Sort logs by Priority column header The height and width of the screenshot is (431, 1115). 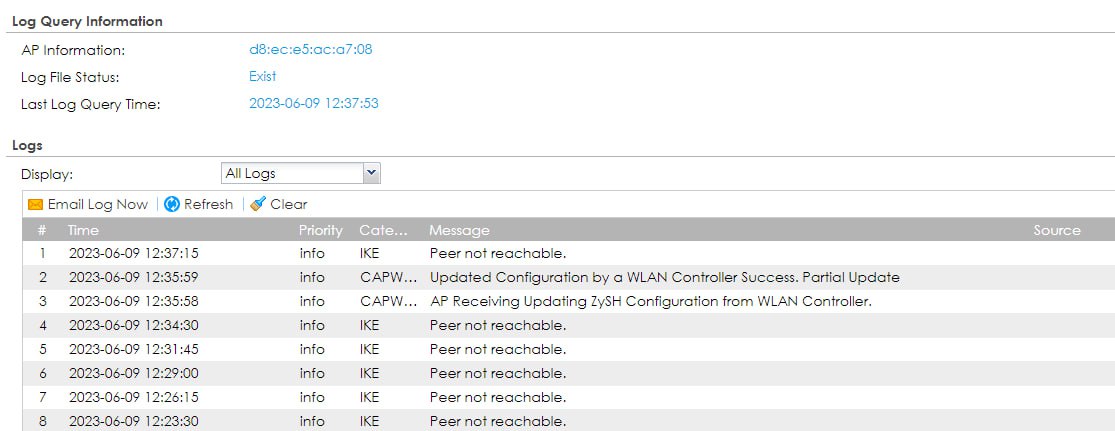click(320, 230)
